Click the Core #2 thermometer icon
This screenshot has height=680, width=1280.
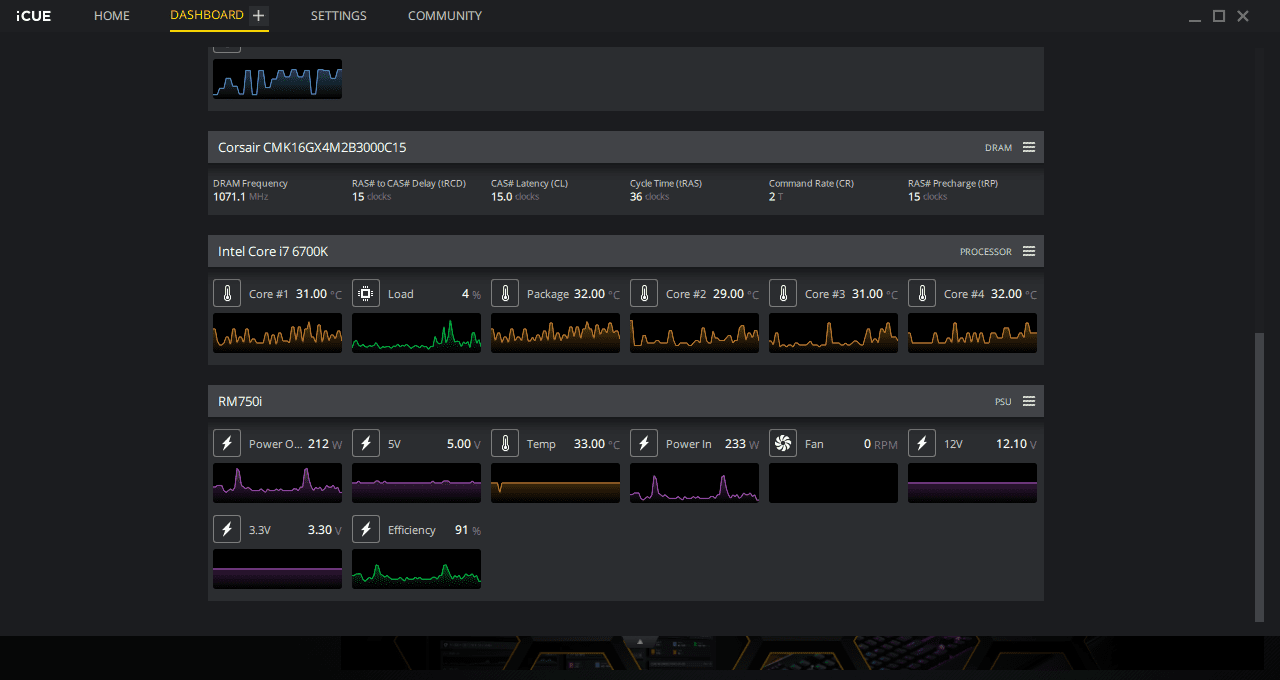pos(644,294)
